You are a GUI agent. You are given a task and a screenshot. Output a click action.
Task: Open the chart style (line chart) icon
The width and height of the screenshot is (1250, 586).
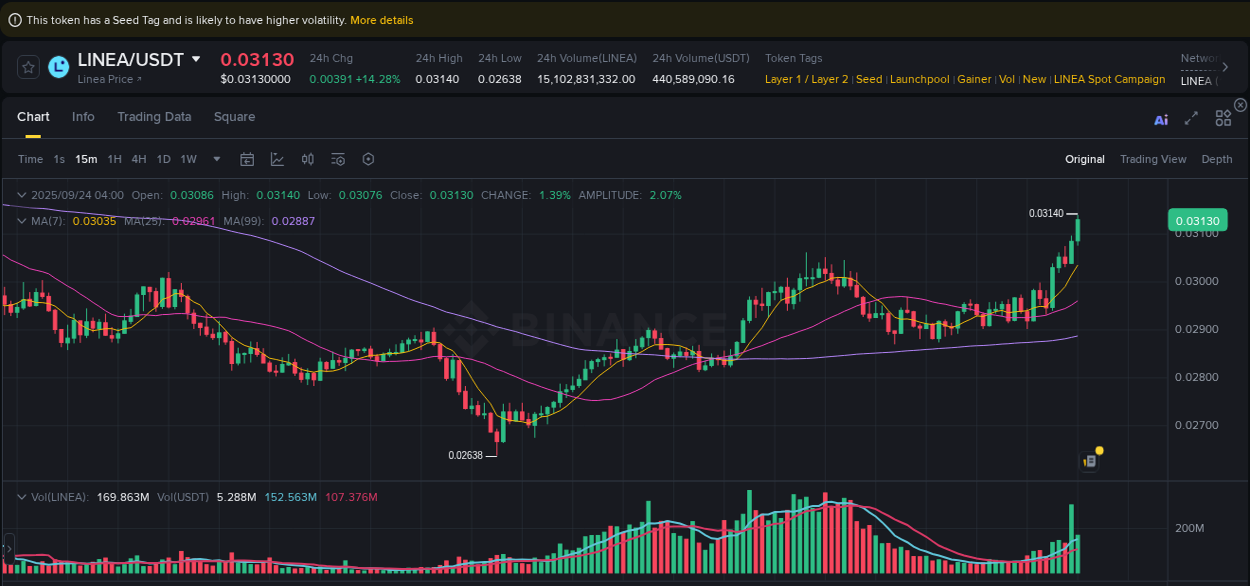click(x=277, y=159)
